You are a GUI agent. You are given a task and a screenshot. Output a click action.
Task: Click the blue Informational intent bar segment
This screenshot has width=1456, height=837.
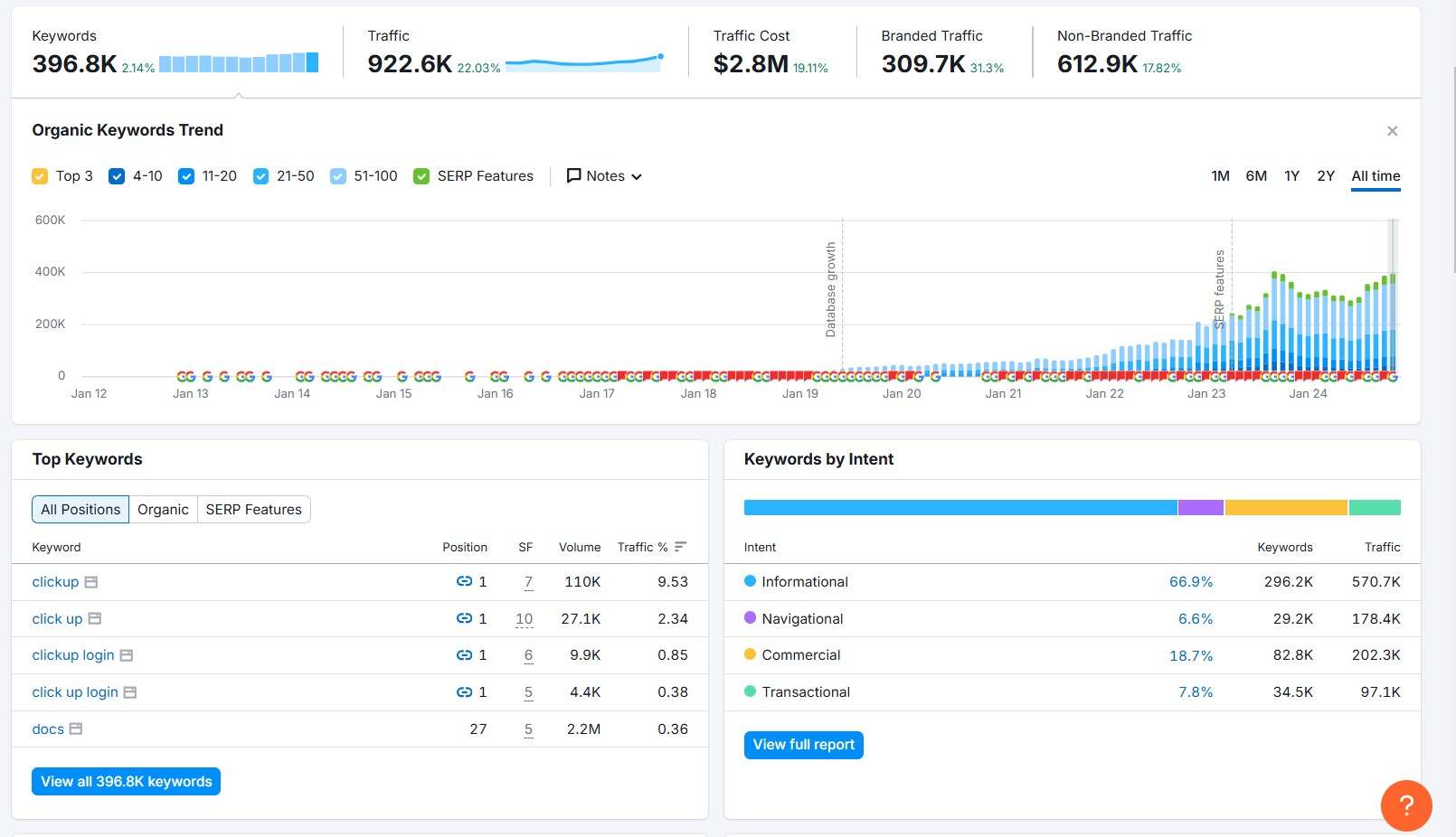960,508
